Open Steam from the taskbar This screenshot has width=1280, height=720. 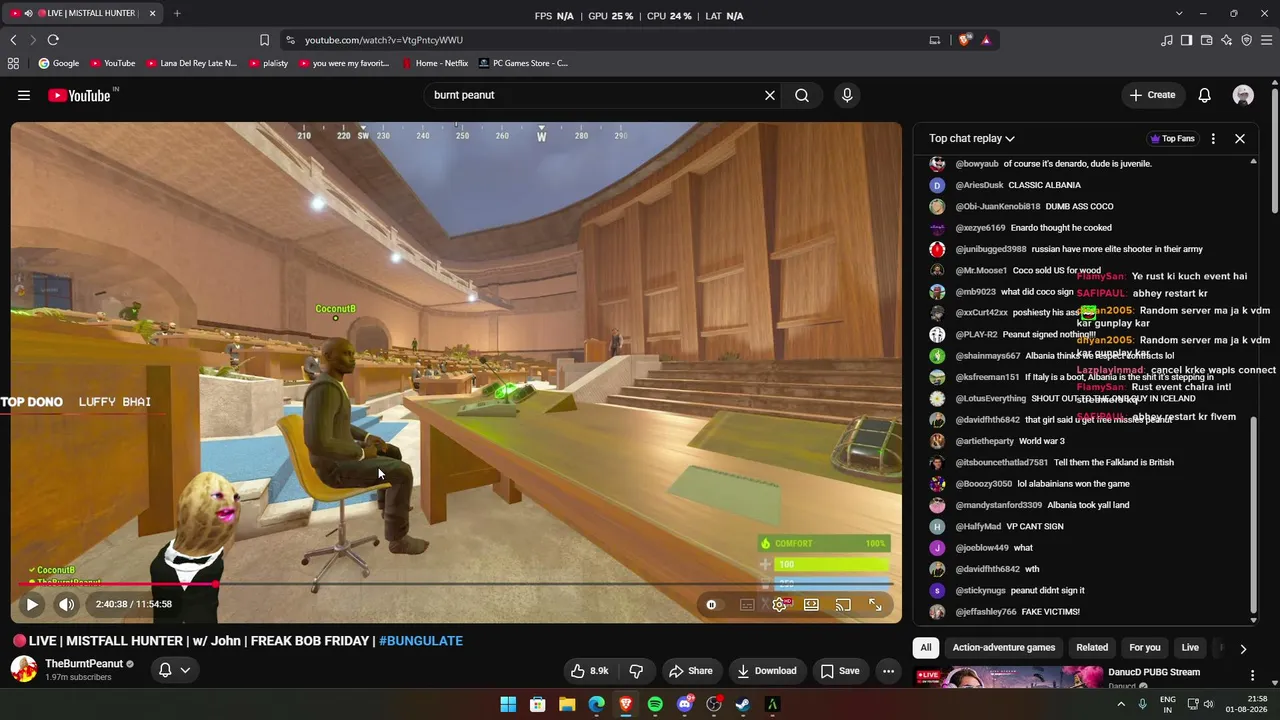click(743, 704)
